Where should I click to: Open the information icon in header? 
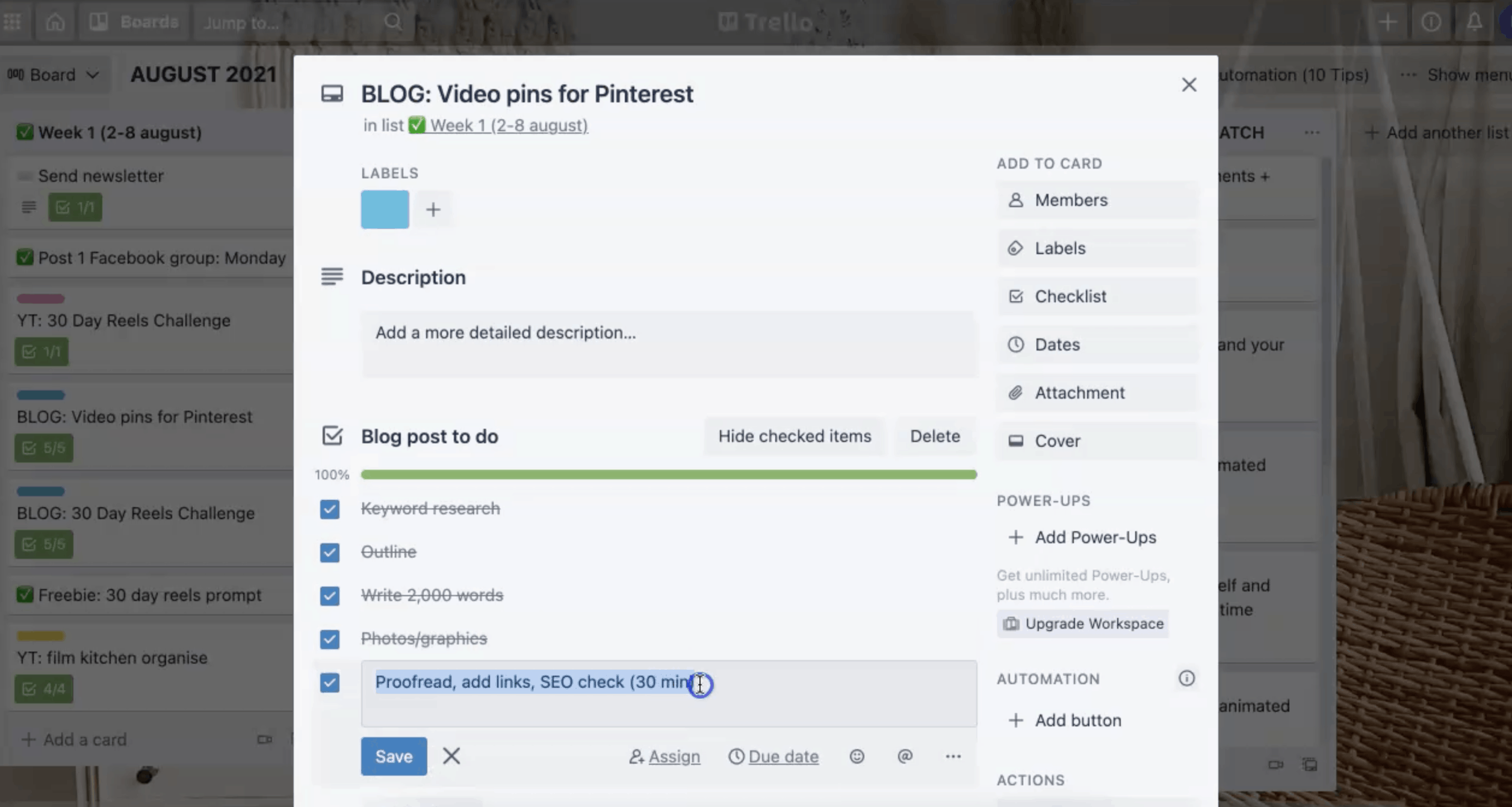pyautogui.click(x=1431, y=22)
